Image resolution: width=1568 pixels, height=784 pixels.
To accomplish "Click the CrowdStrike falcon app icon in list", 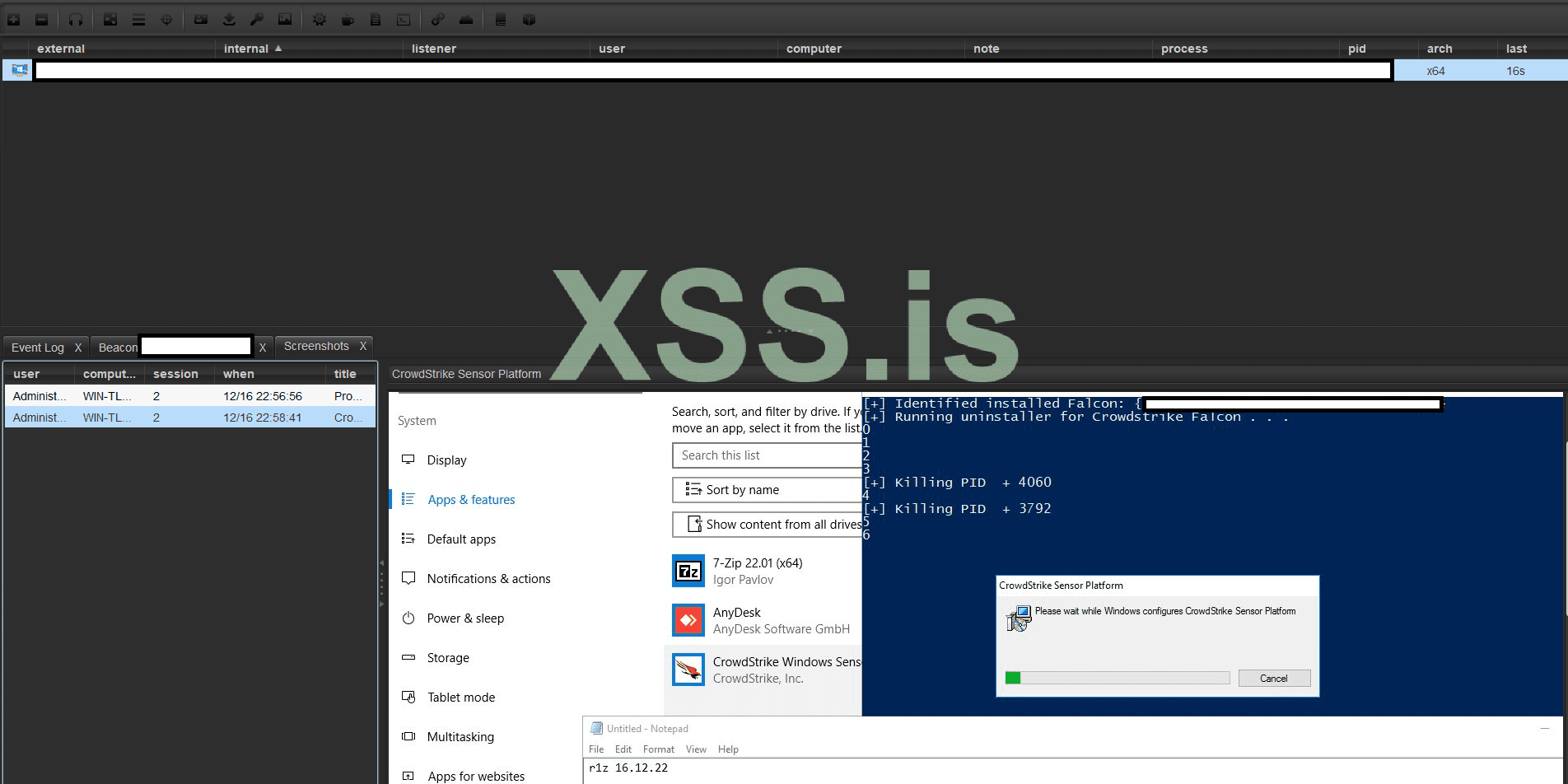I will (x=688, y=670).
